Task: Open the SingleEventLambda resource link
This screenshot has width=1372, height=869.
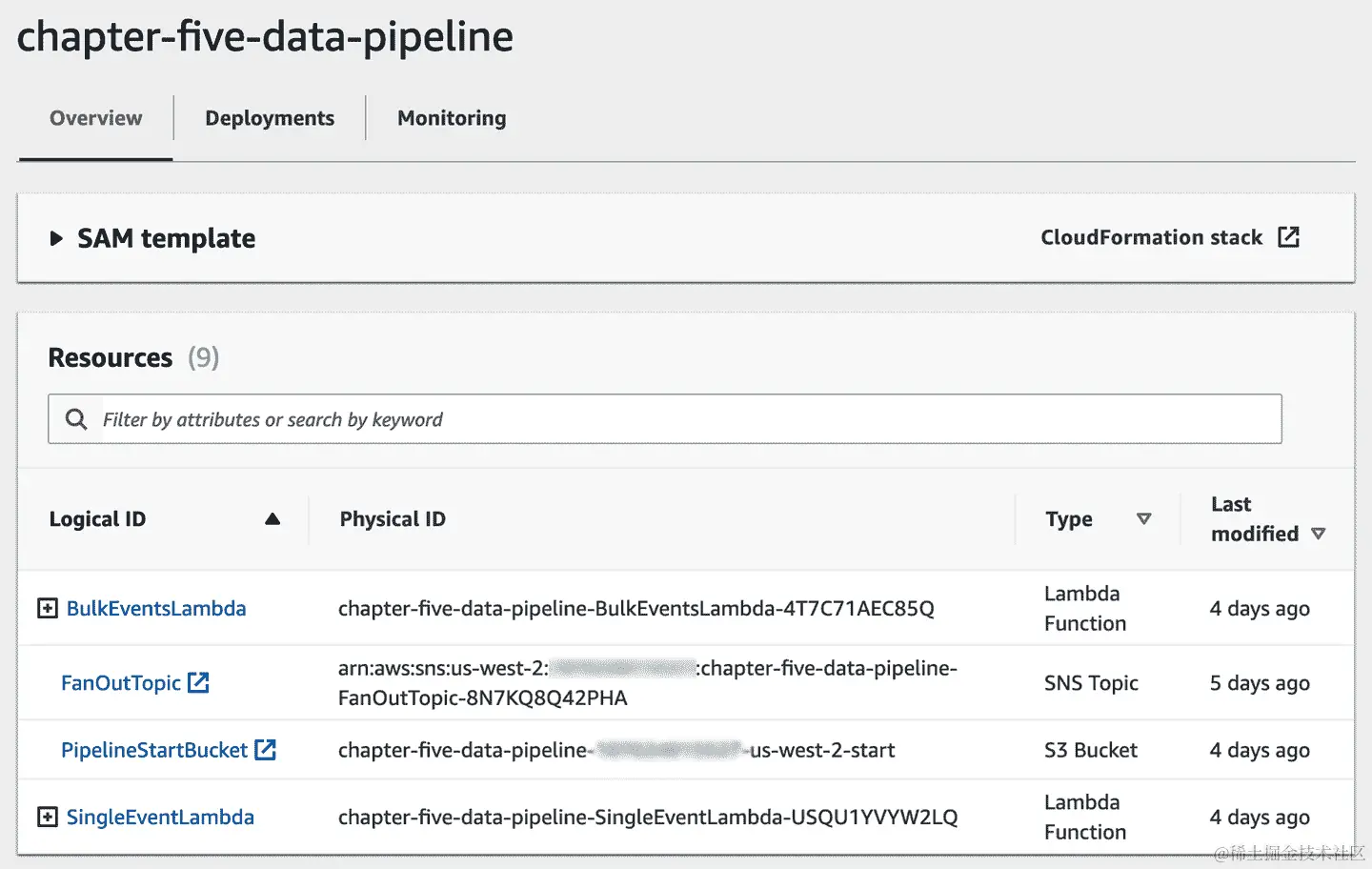Action: [x=160, y=817]
